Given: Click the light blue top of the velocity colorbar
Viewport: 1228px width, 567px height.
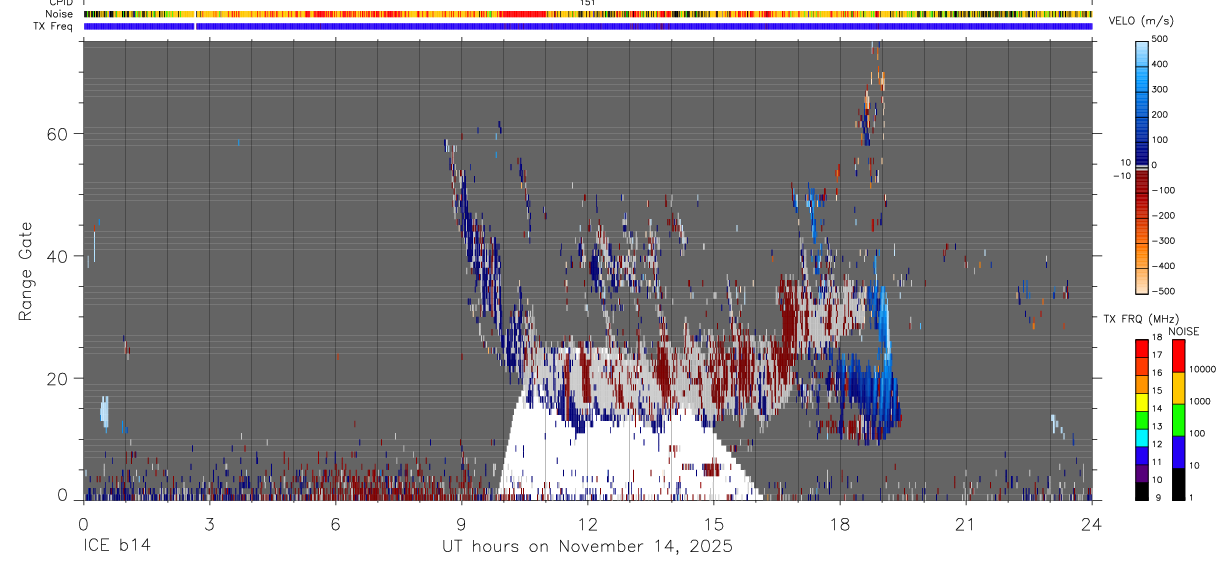Looking at the screenshot, I should coord(1142,54).
